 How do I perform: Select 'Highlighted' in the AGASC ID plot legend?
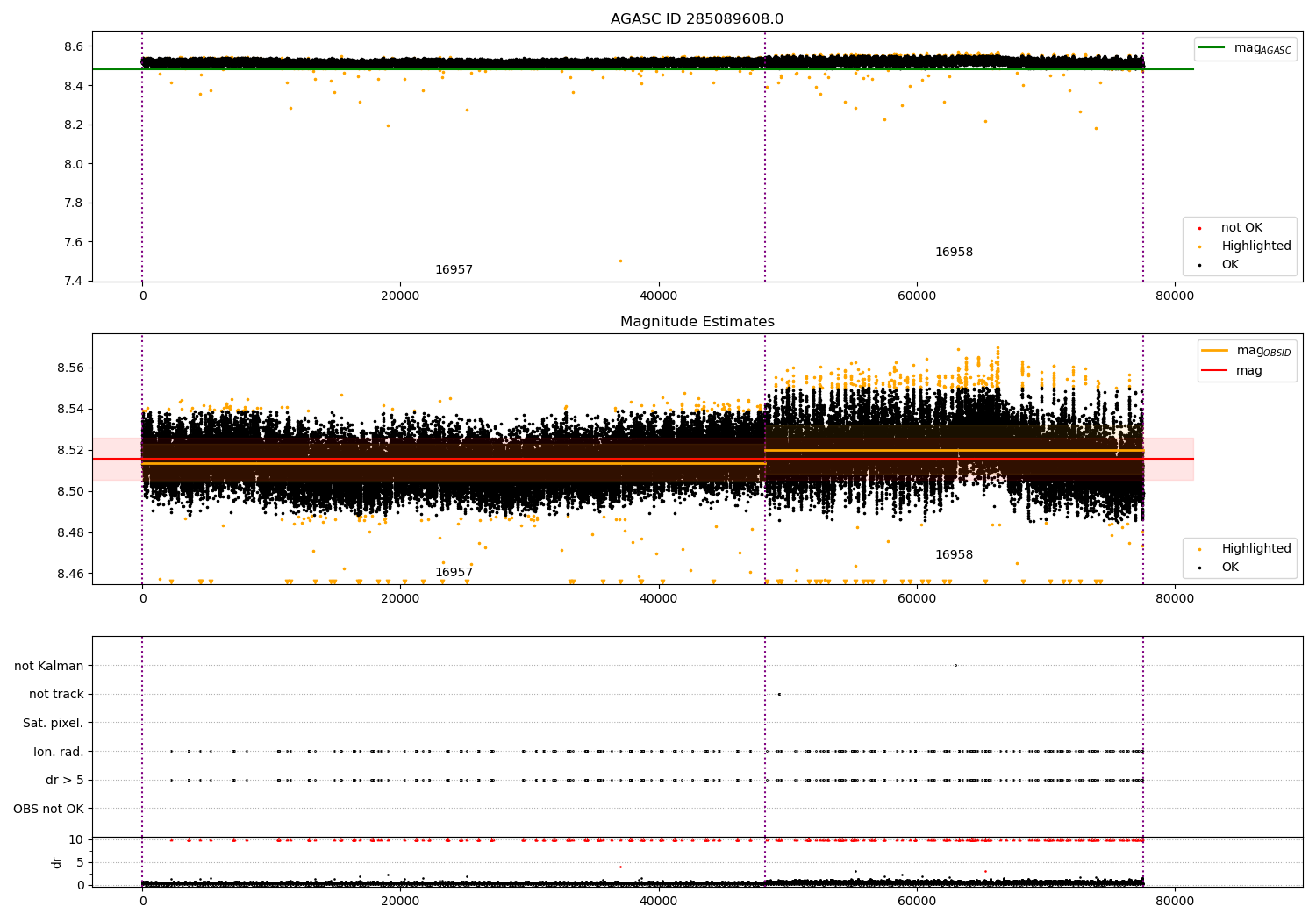(1256, 246)
